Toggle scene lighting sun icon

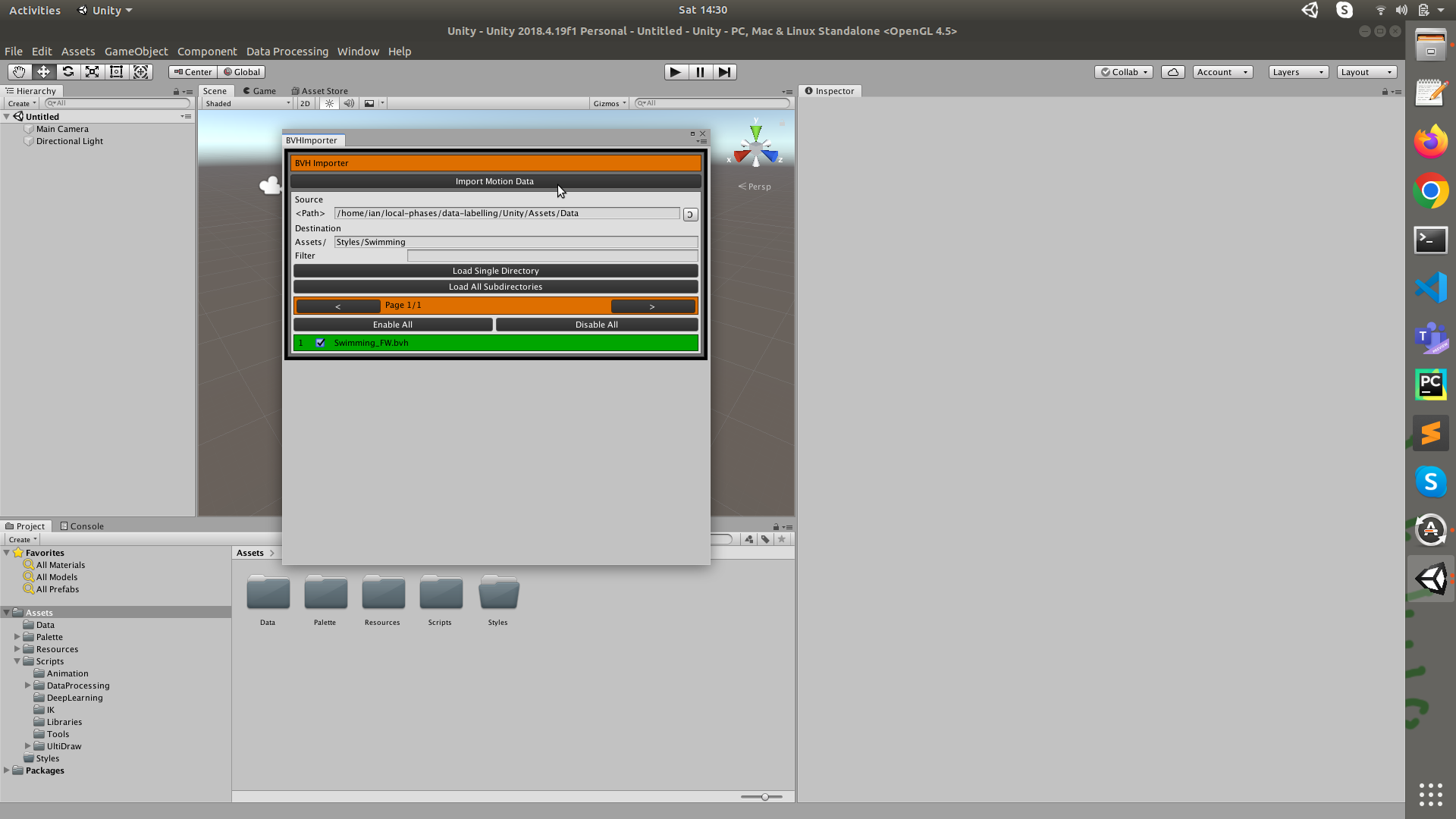[329, 104]
